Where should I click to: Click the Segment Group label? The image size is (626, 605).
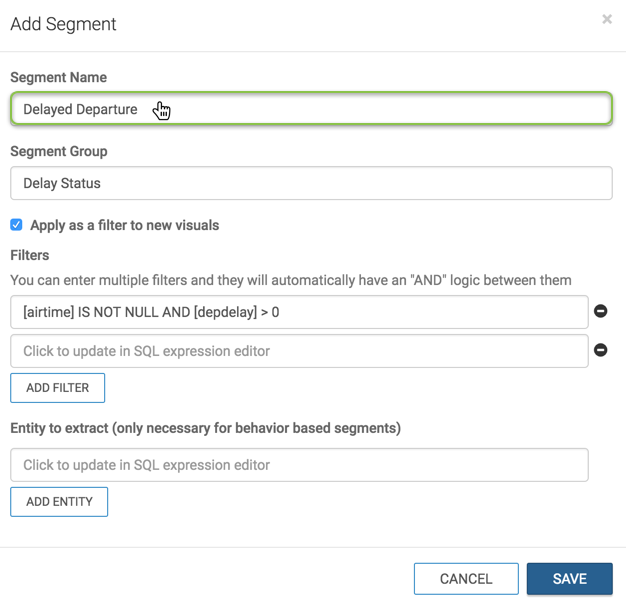[x=59, y=151]
